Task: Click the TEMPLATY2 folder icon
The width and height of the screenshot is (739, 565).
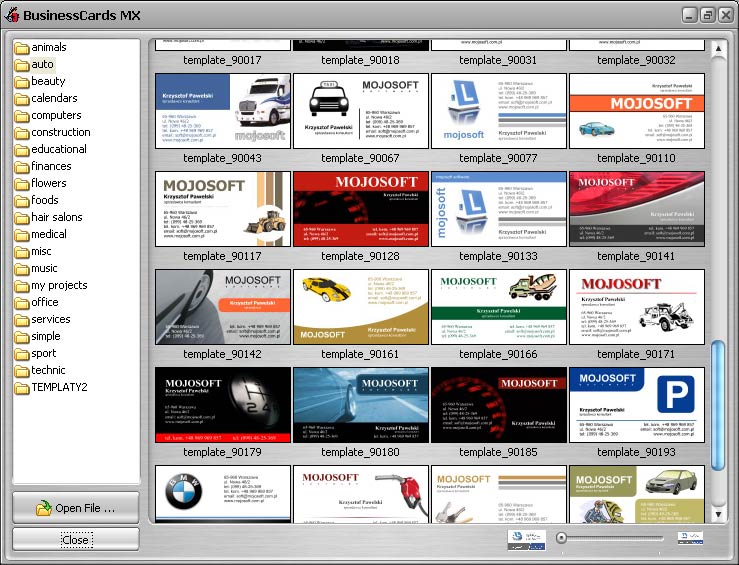Action: pos(22,388)
